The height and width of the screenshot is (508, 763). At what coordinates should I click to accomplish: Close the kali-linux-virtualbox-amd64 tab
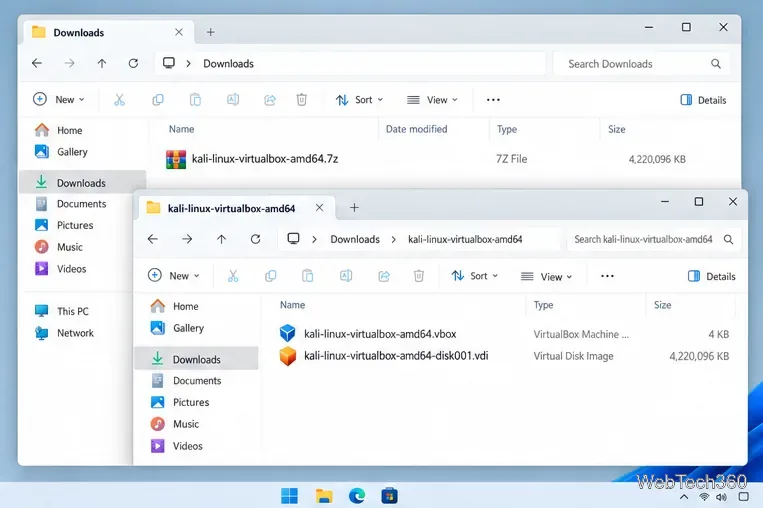click(319, 208)
